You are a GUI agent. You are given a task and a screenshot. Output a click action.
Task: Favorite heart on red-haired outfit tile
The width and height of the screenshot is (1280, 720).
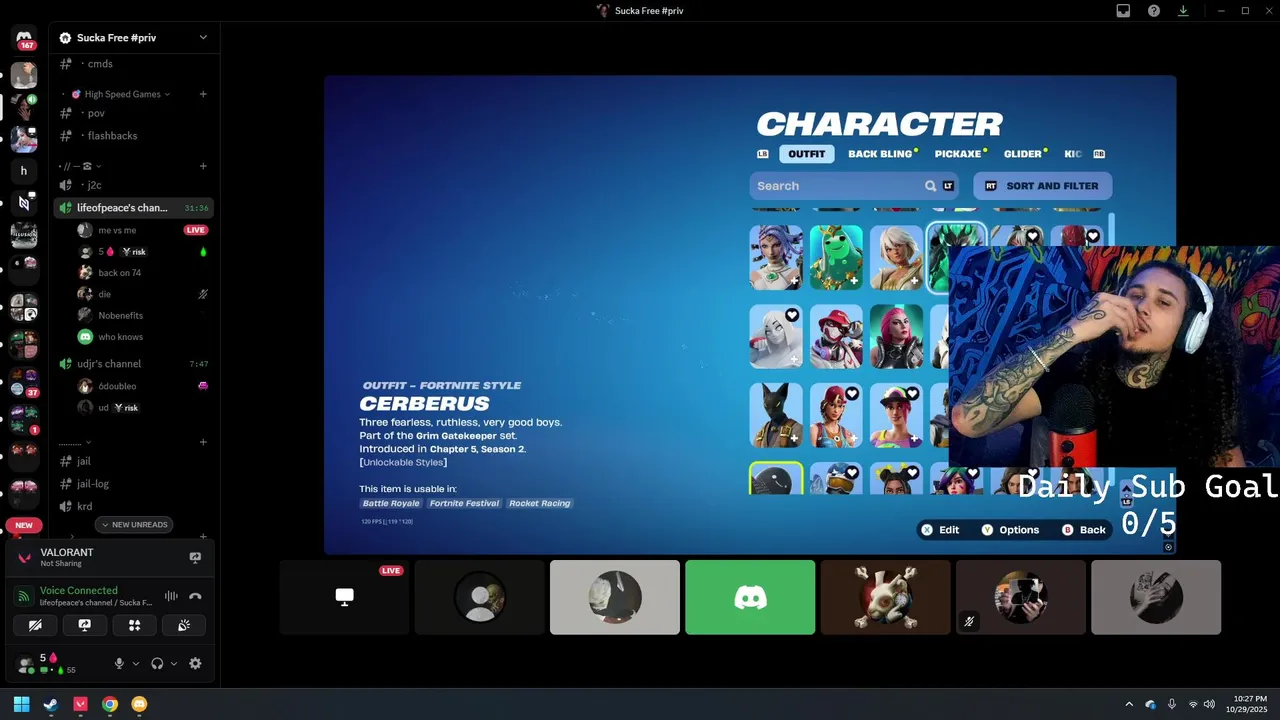(1093, 237)
